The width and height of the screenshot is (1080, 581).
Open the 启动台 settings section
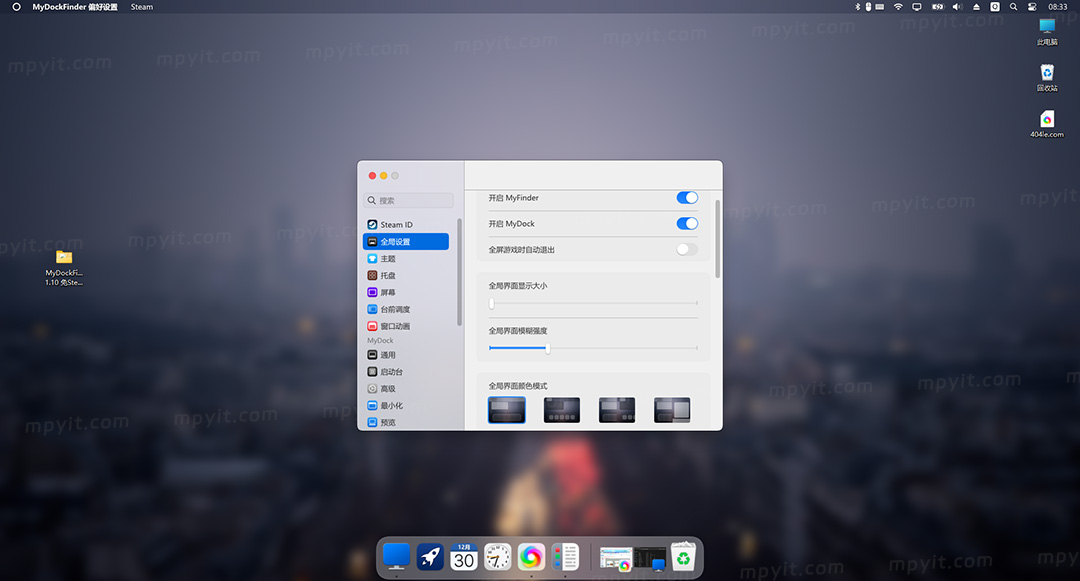pyautogui.click(x=406, y=372)
